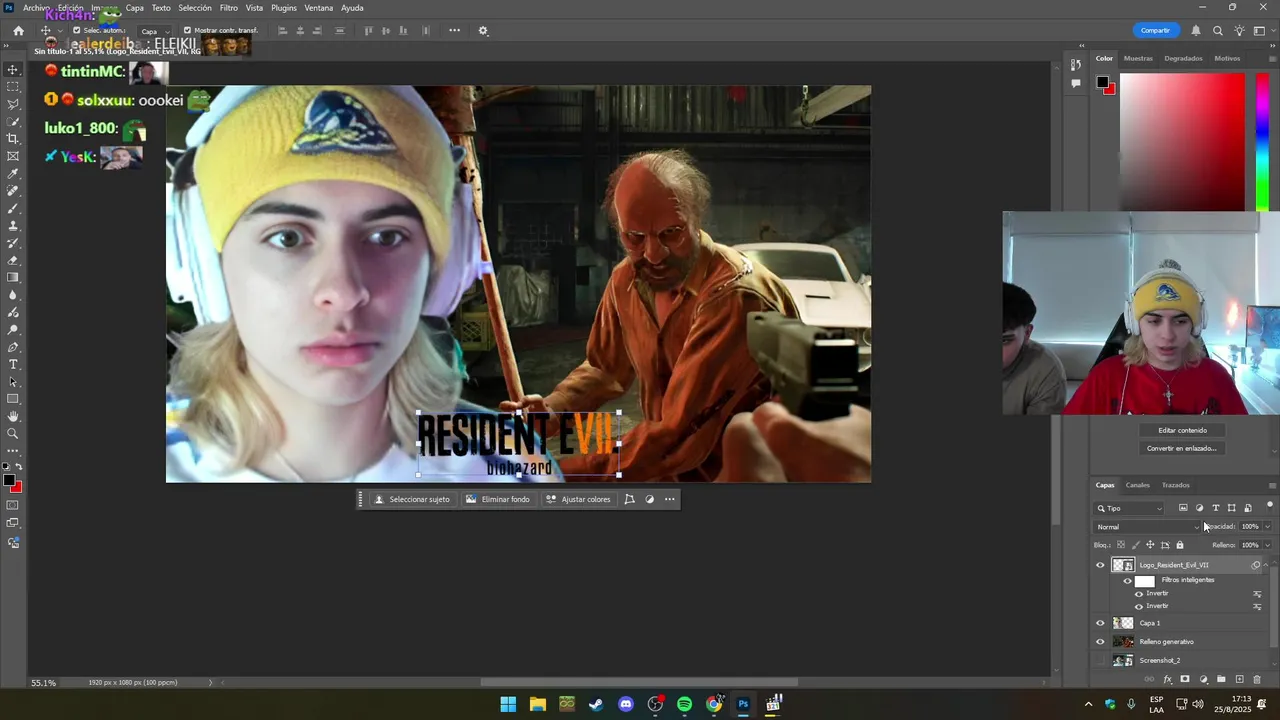Click the Compartir button
The width and height of the screenshot is (1280, 720).
(1155, 30)
